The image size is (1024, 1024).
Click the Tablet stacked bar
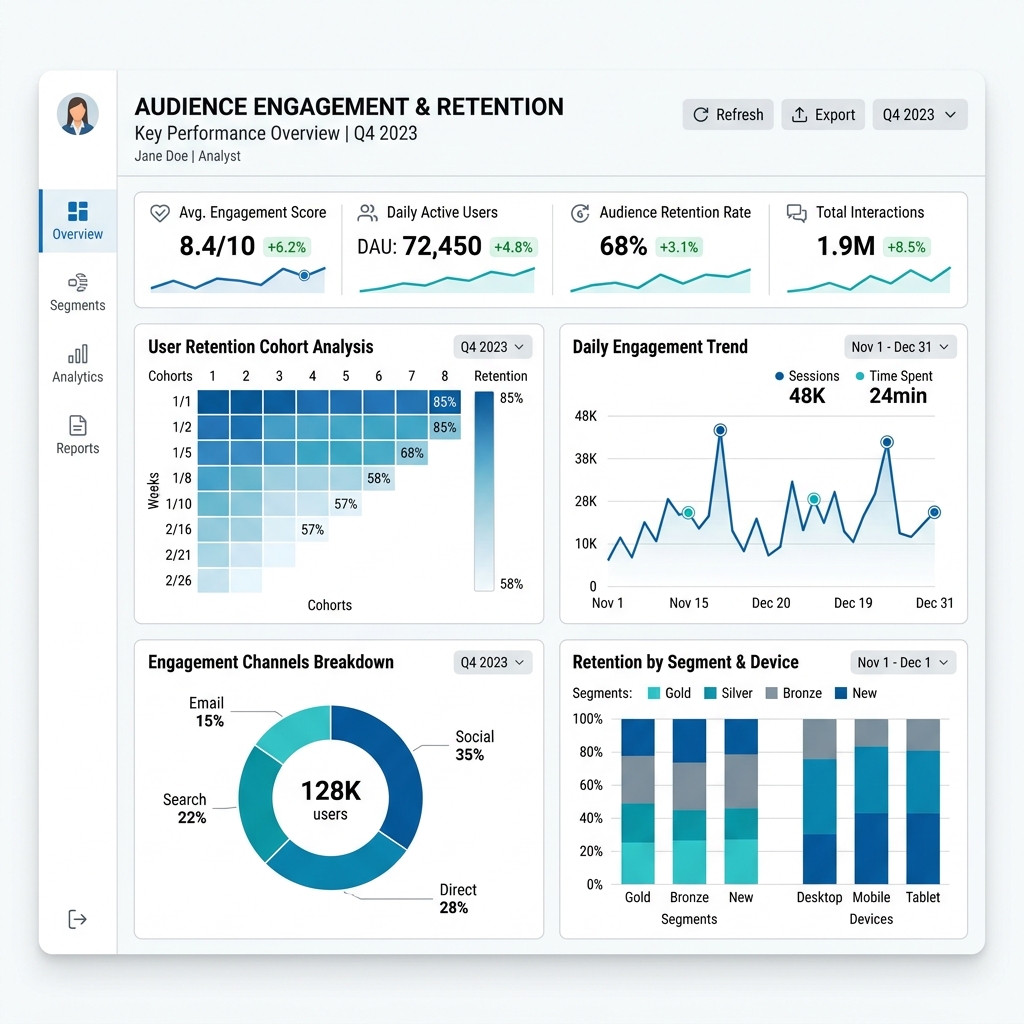tap(923, 801)
